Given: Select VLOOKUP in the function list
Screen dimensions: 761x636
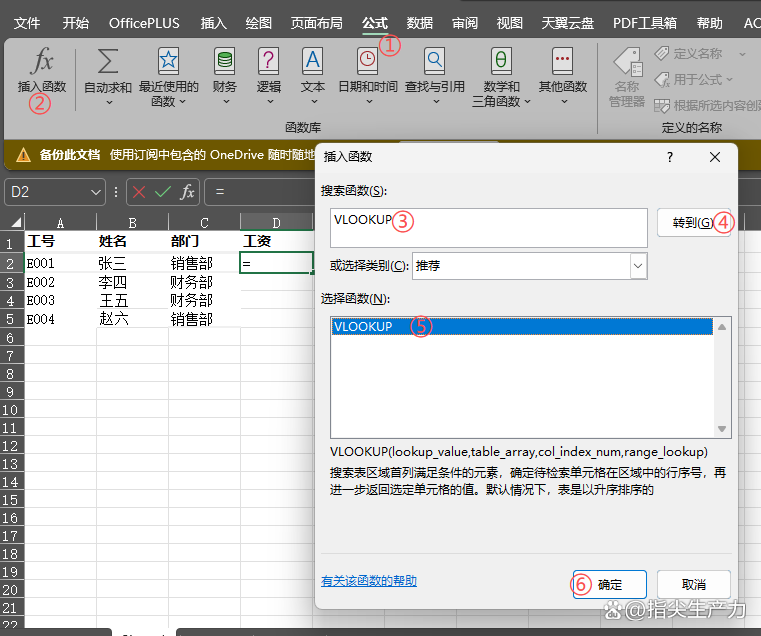Looking at the screenshot, I should (x=522, y=326).
